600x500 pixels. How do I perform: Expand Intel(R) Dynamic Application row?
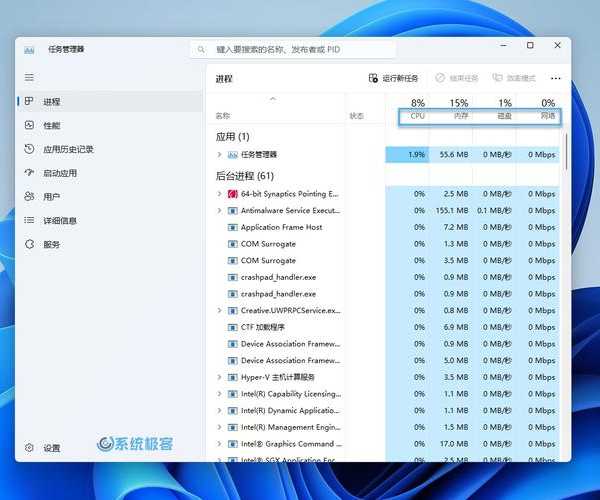click(x=219, y=410)
